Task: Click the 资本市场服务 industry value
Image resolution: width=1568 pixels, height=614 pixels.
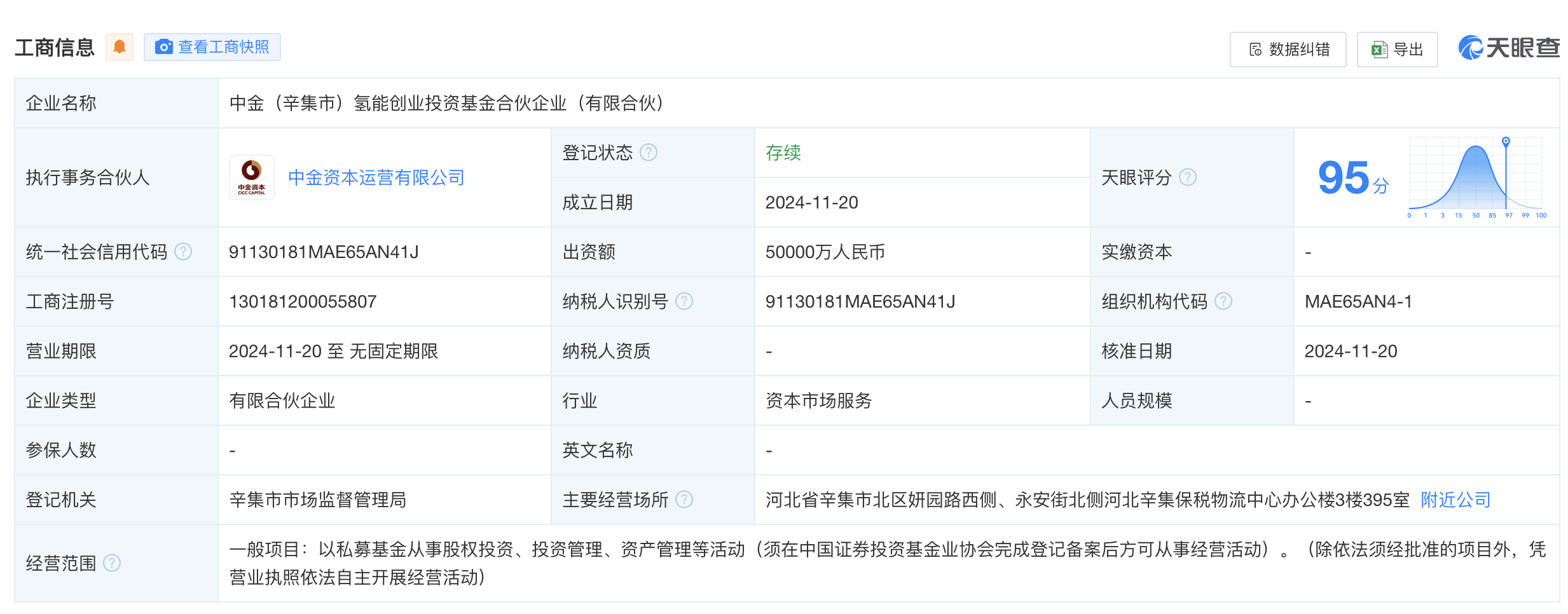Action: click(818, 400)
